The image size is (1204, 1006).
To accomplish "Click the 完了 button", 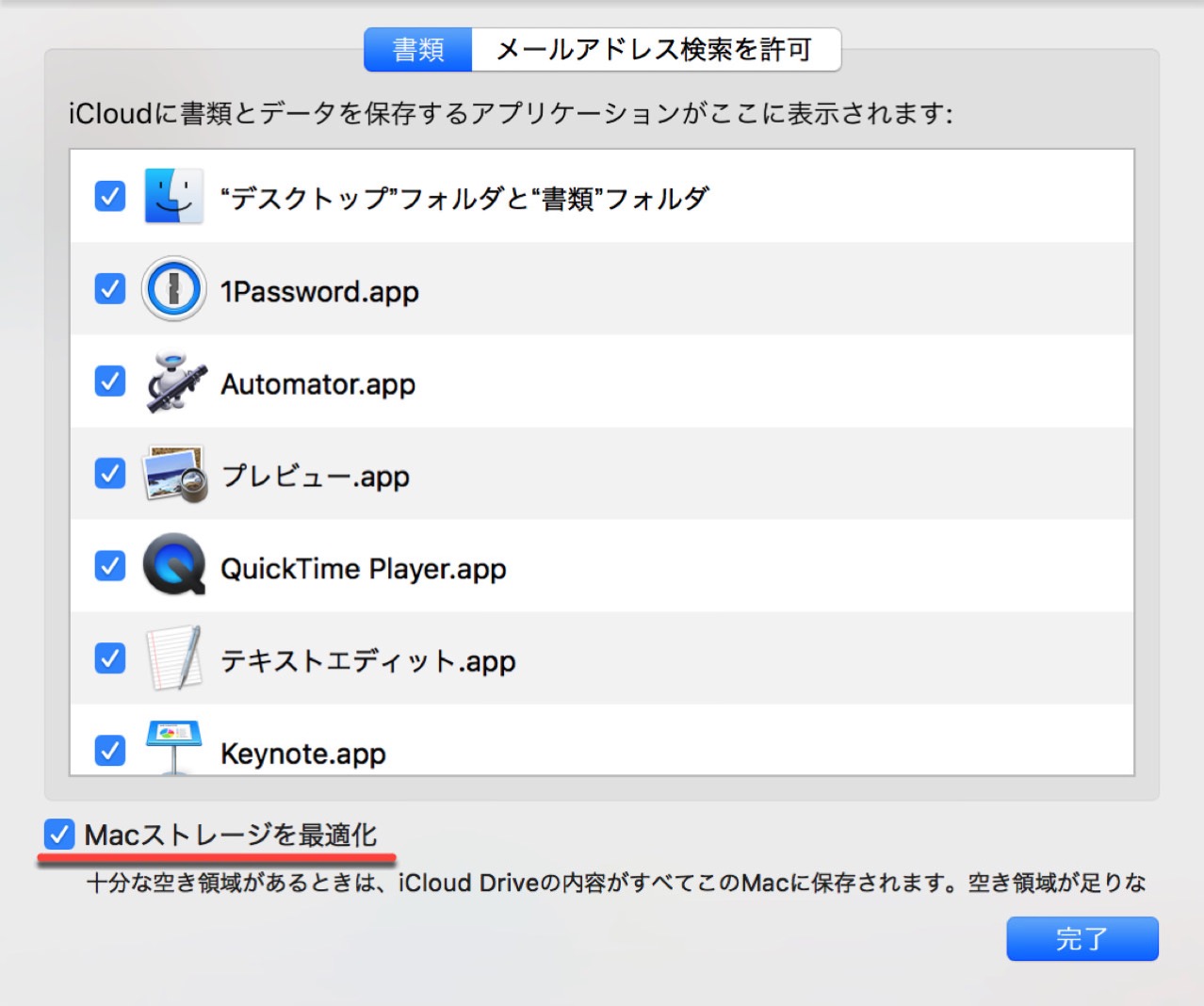I will (x=1082, y=939).
